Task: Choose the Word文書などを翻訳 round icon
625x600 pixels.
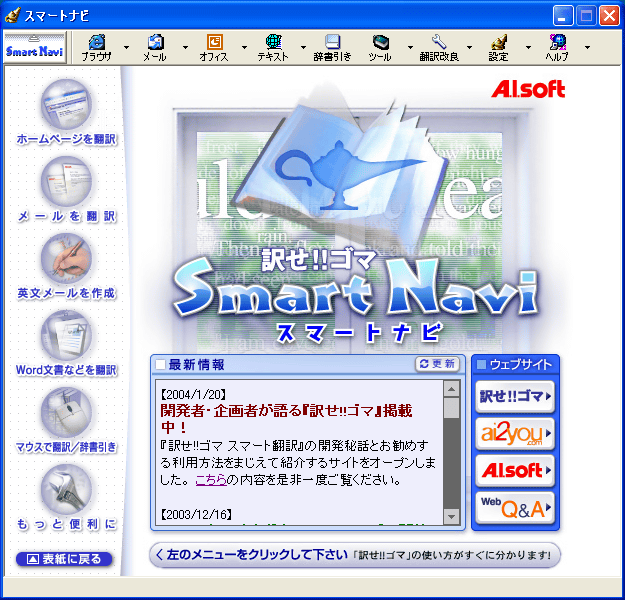Action: click(66, 335)
